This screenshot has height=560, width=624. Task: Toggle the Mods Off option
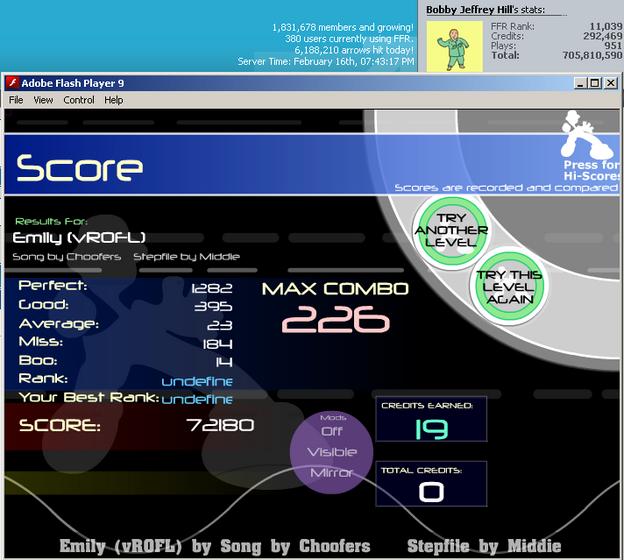tap(332, 431)
